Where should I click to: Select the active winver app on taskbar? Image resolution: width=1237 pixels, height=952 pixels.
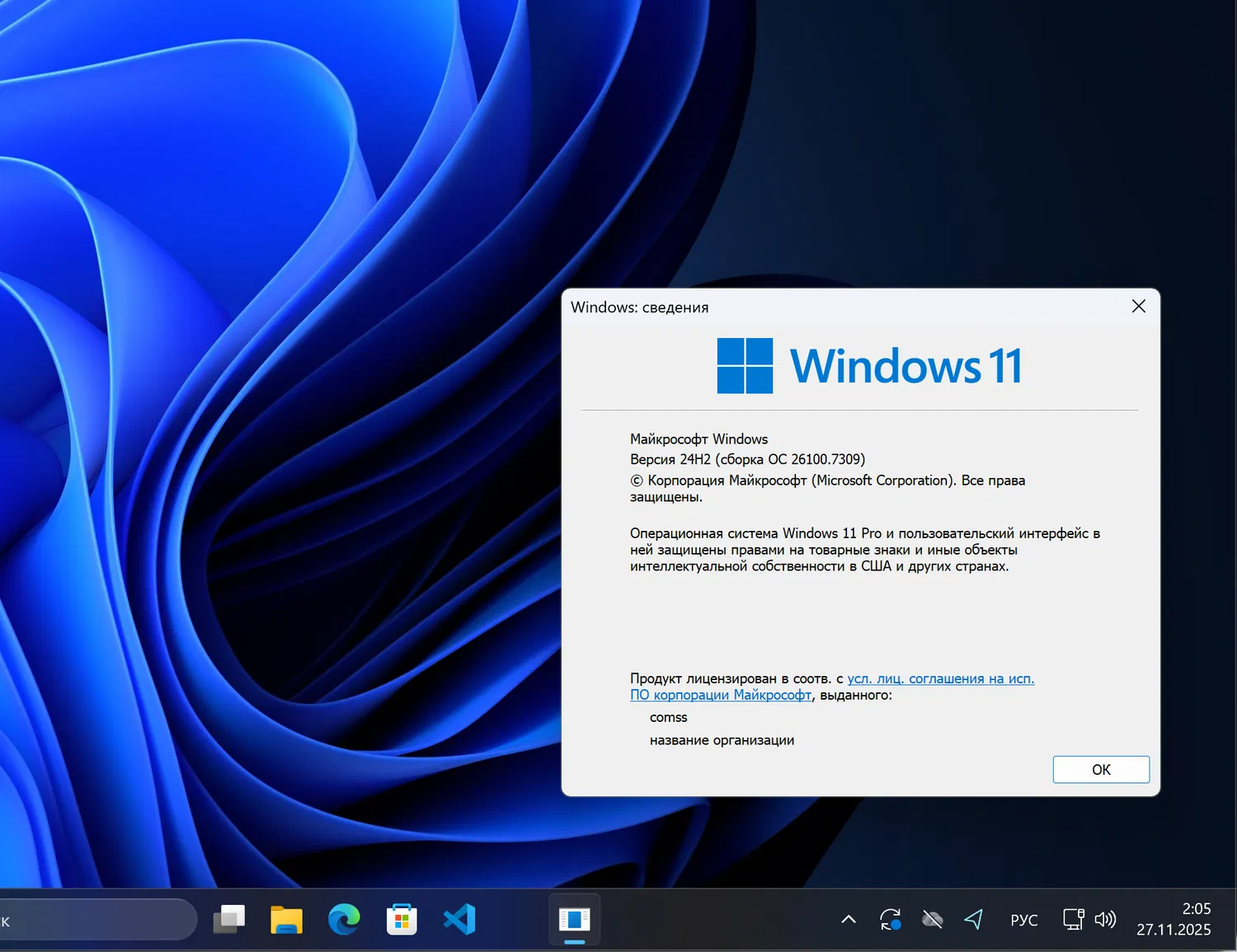coord(574,919)
